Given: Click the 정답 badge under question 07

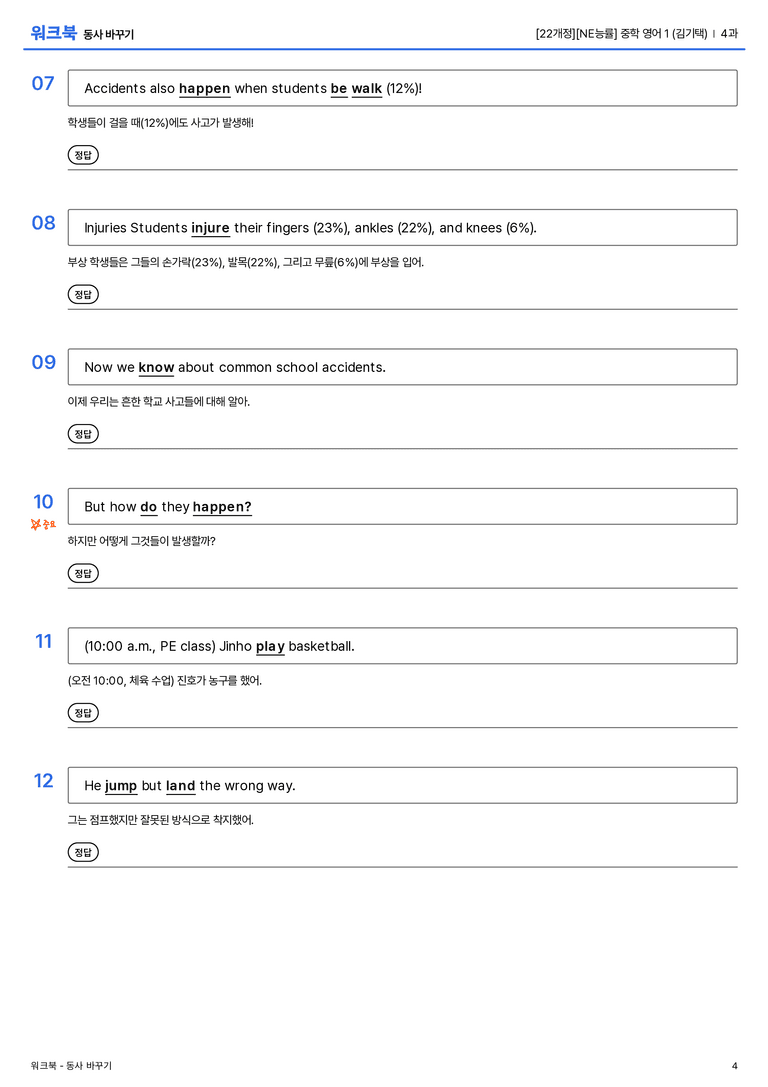Looking at the screenshot, I should [x=83, y=155].
